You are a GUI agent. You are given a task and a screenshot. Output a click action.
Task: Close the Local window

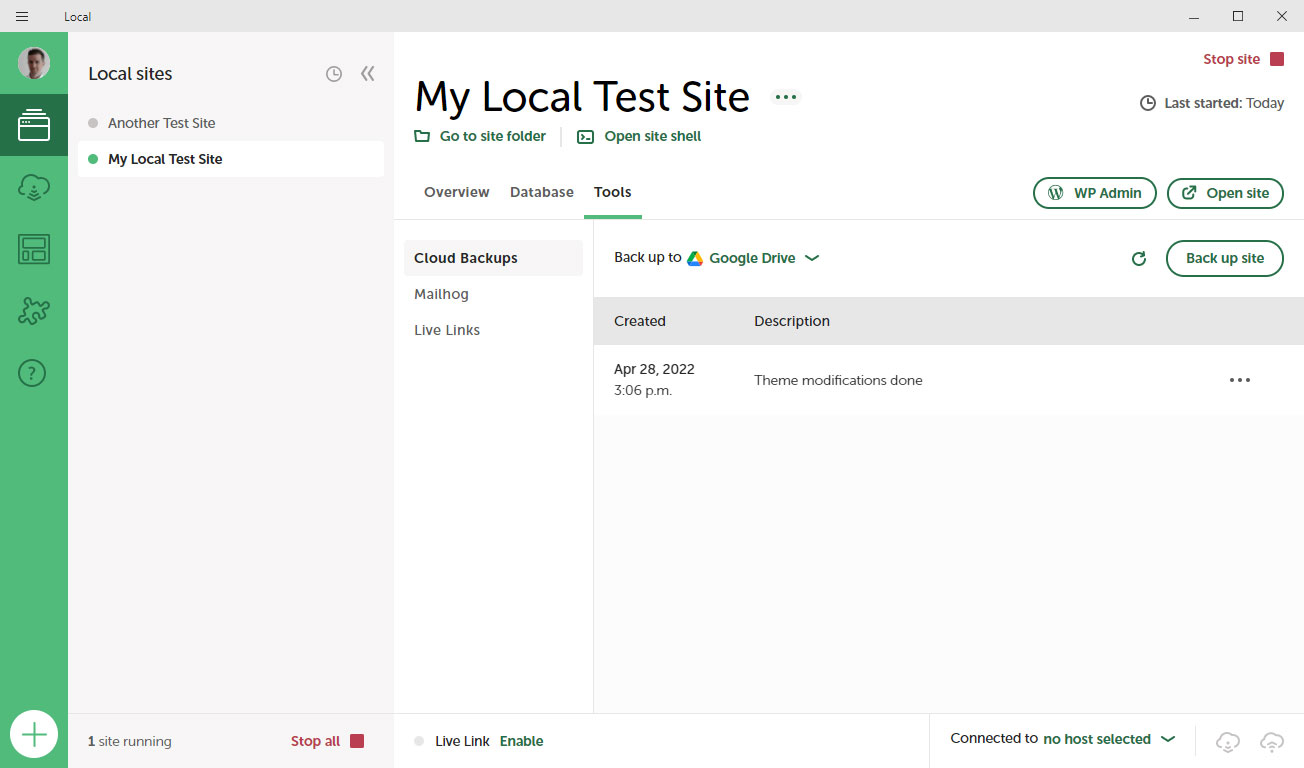tap(1282, 16)
